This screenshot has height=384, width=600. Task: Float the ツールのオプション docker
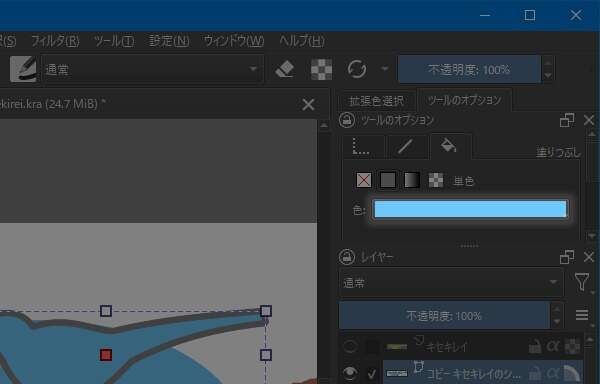click(567, 120)
